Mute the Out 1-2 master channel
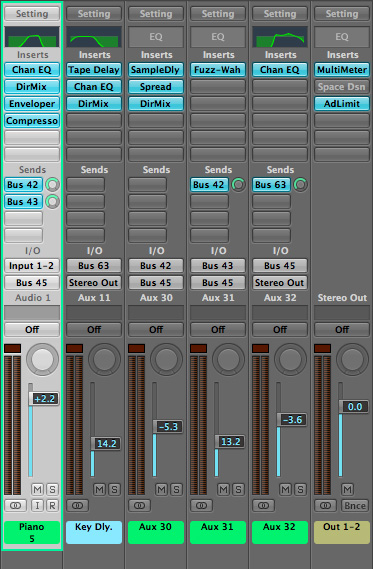This screenshot has height=569, width=373. [347, 490]
